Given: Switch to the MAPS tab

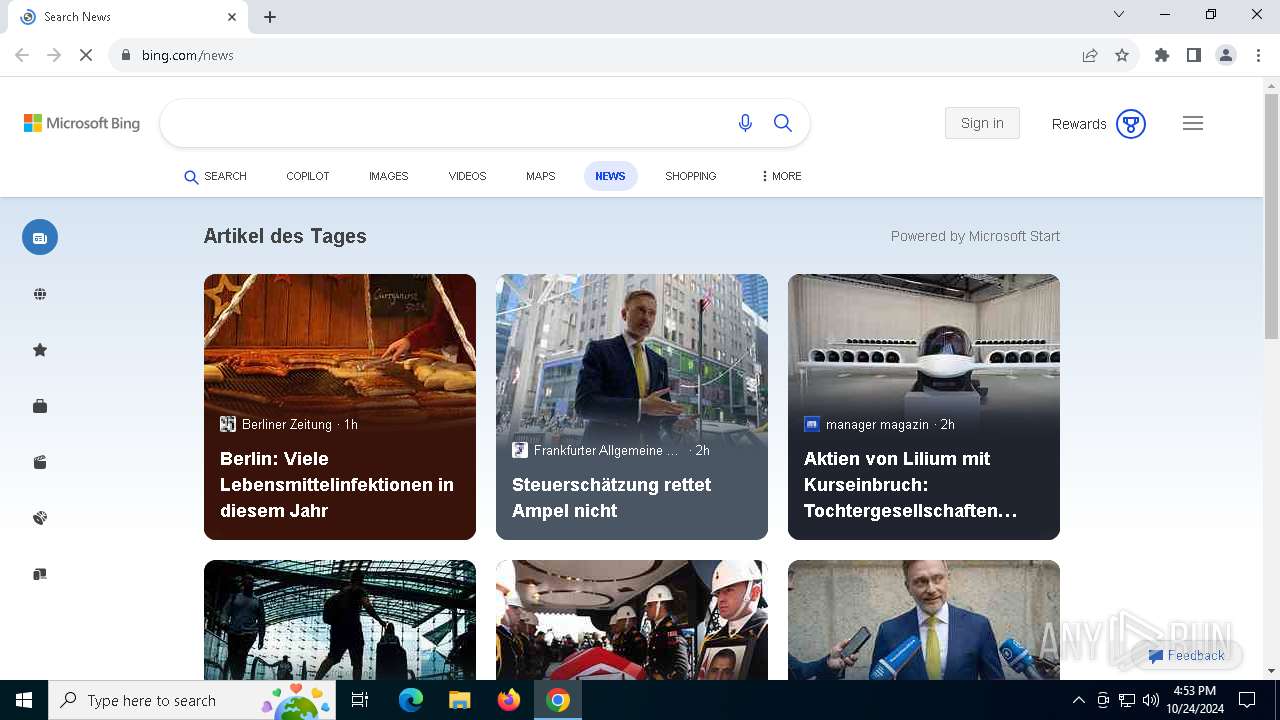Looking at the screenshot, I should click(541, 176).
